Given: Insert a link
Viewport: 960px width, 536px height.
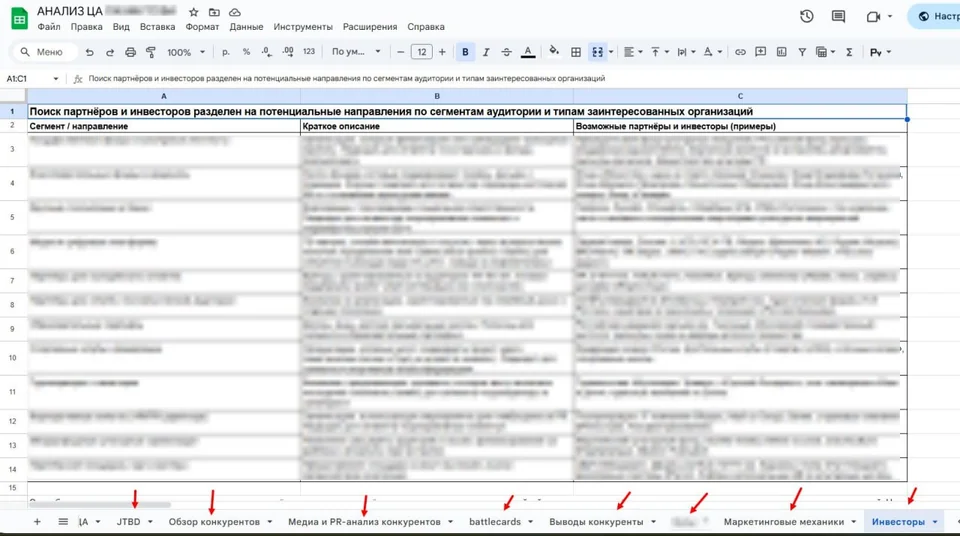Looking at the screenshot, I should (x=740, y=52).
